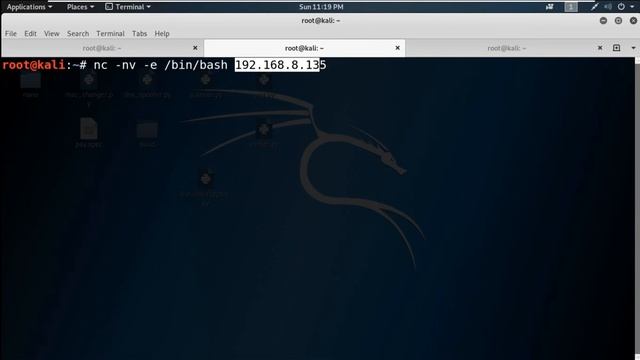Open the Terminal app menu in top bar

tap(128, 7)
